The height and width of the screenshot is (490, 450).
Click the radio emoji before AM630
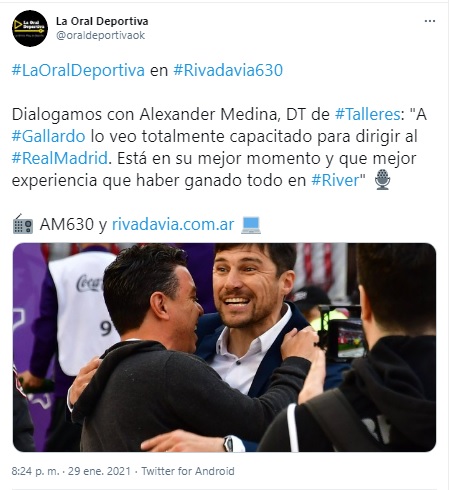tap(23, 224)
